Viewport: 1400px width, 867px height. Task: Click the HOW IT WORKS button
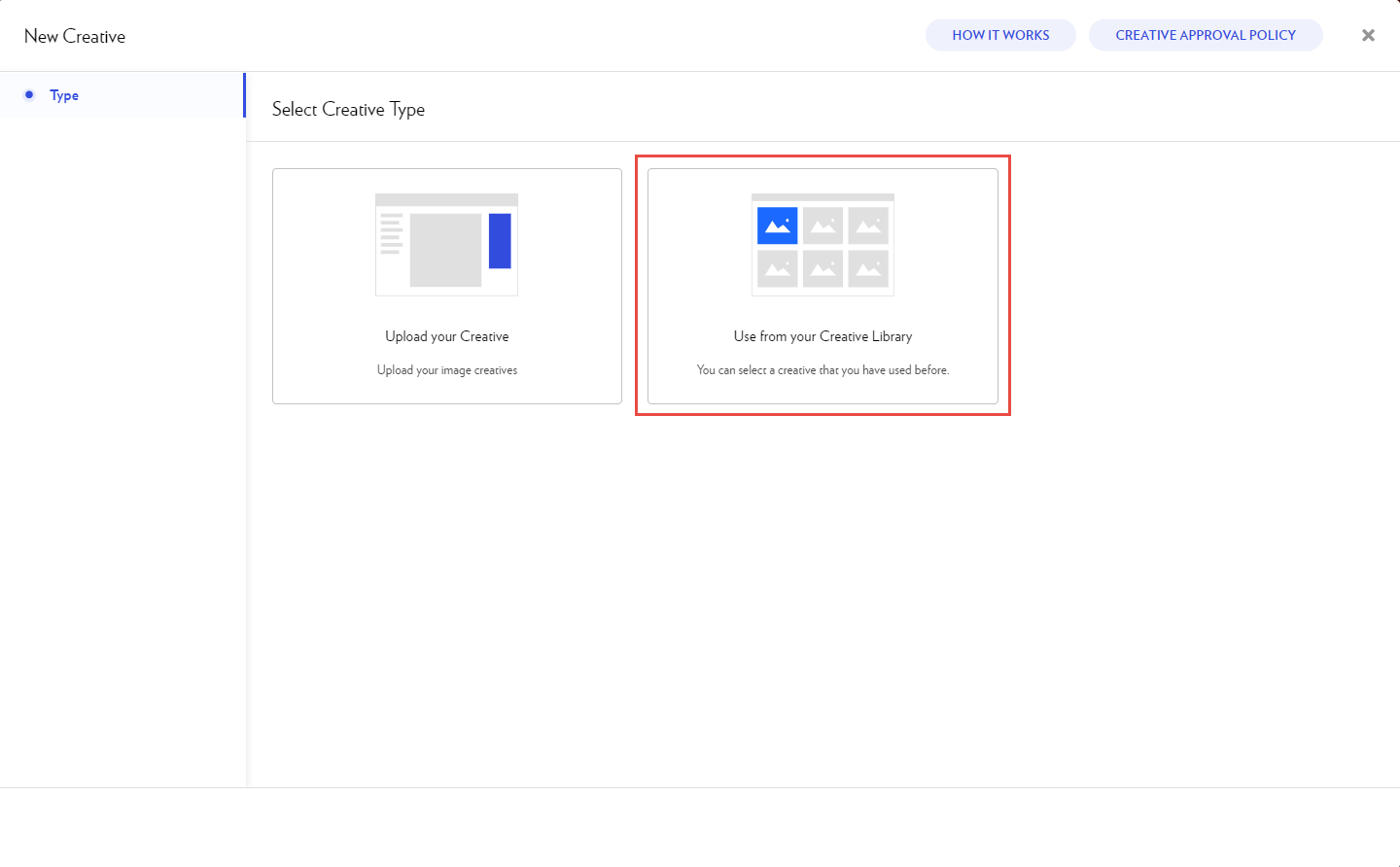[x=1000, y=35]
